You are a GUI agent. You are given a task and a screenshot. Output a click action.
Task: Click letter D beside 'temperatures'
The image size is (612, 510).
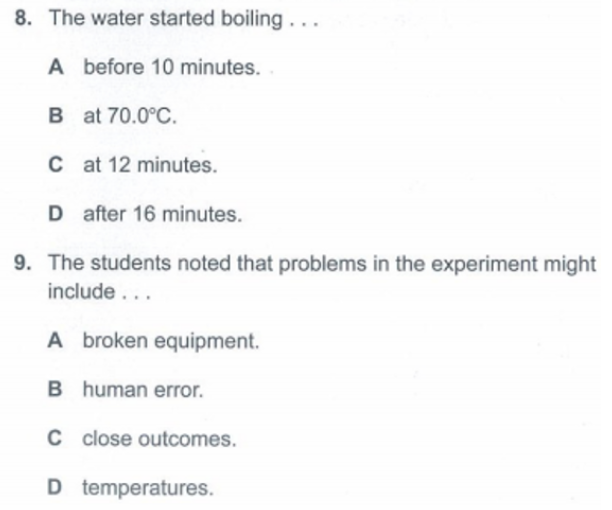pyautogui.click(x=55, y=487)
